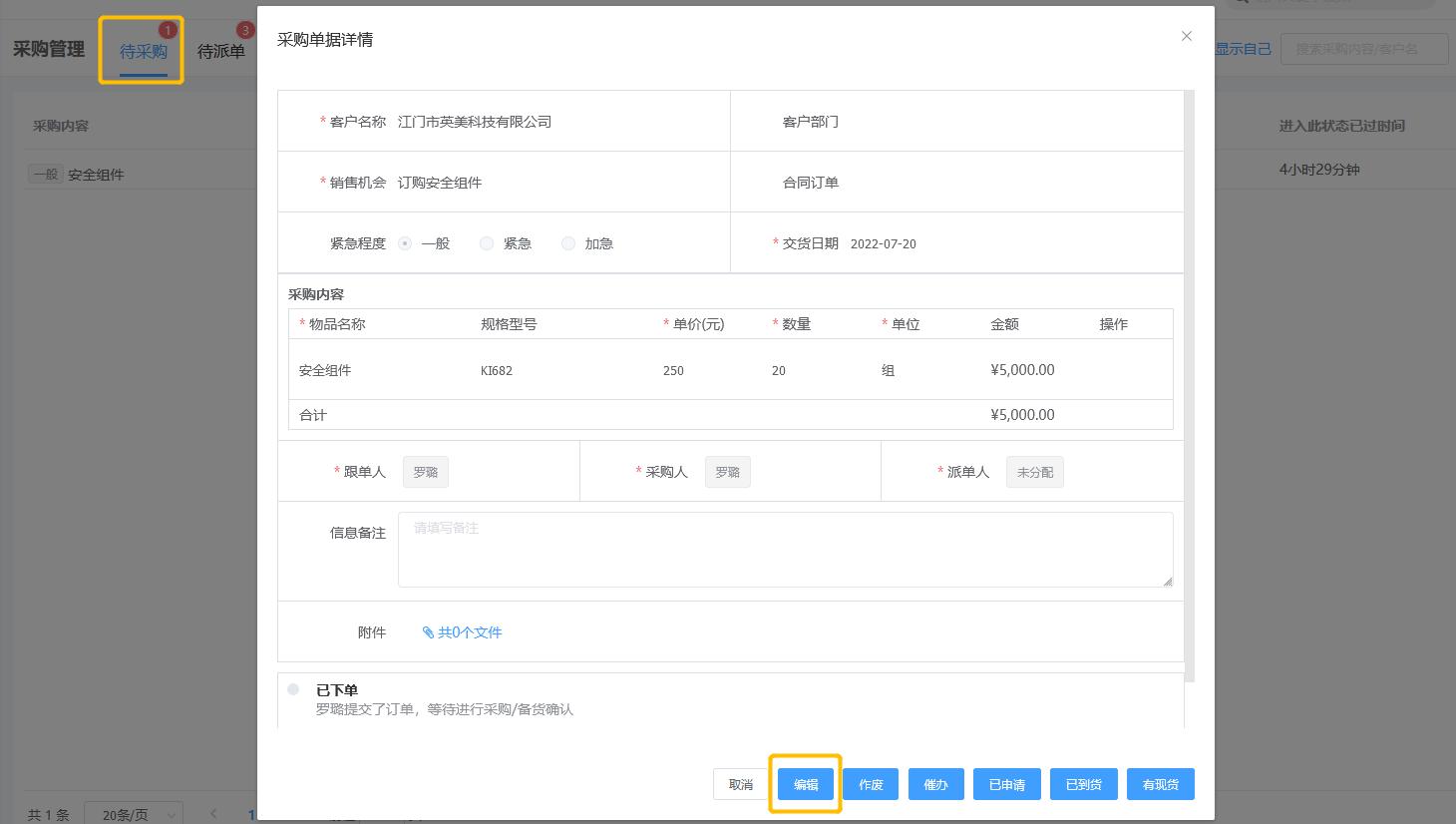Viewport: 1456px width, 824px height.
Task: Click the dialog's vertical scrollbar
Action: pos(1189,386)
